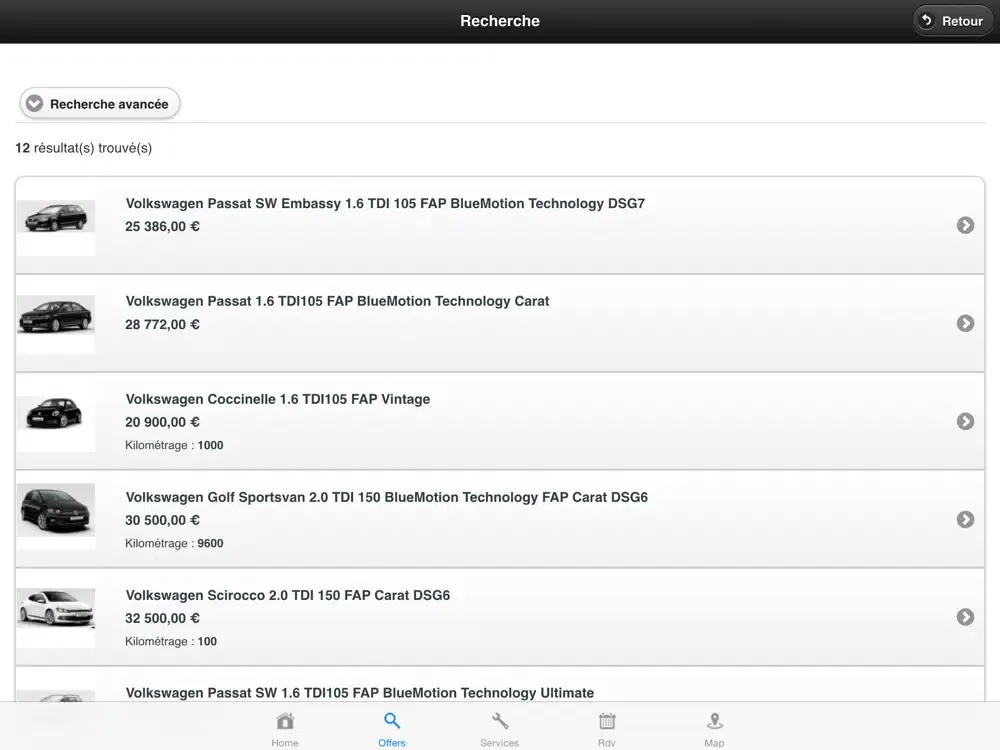1000x750 pixels.
Task: Click the price 30 500,00 €
Action: coord(162,520)
